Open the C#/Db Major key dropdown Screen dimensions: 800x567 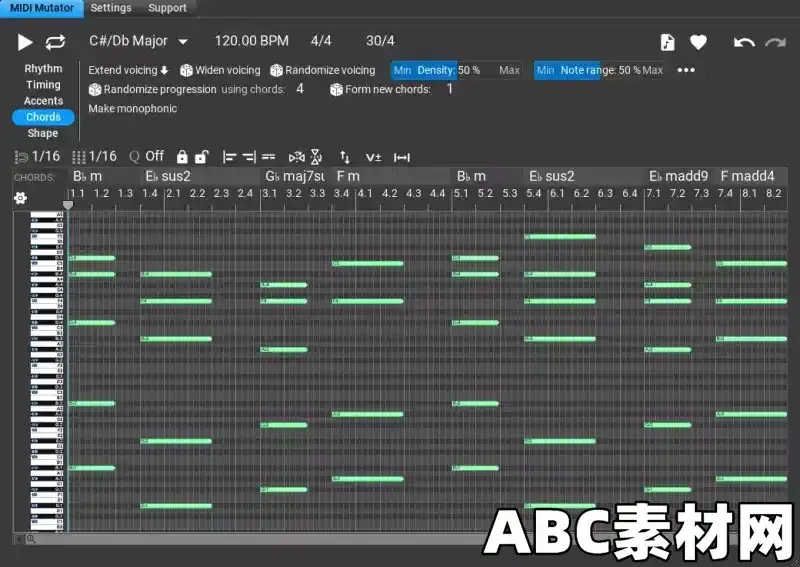point(138,41)
